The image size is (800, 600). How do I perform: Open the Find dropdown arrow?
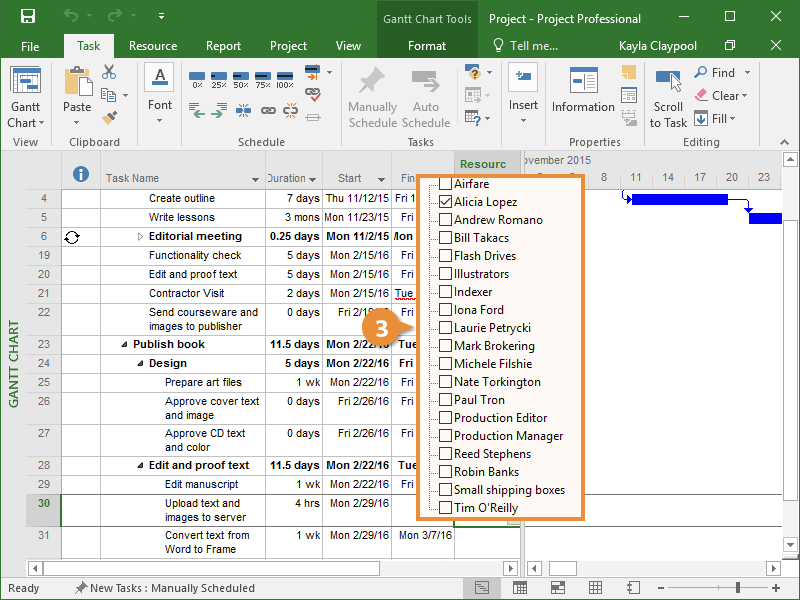(x=747, y=73)
